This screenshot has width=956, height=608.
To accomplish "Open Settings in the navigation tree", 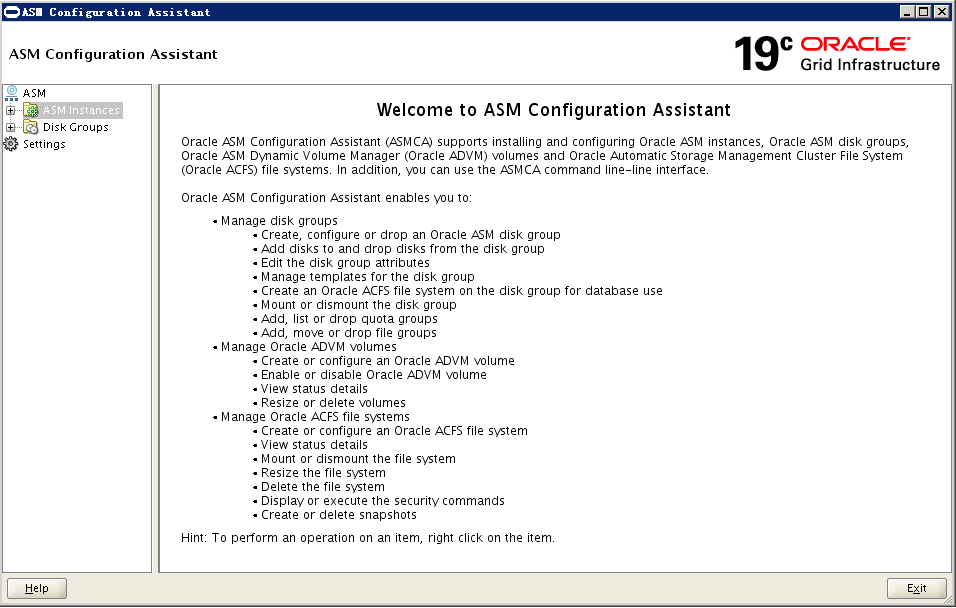I will pos(44,145).
